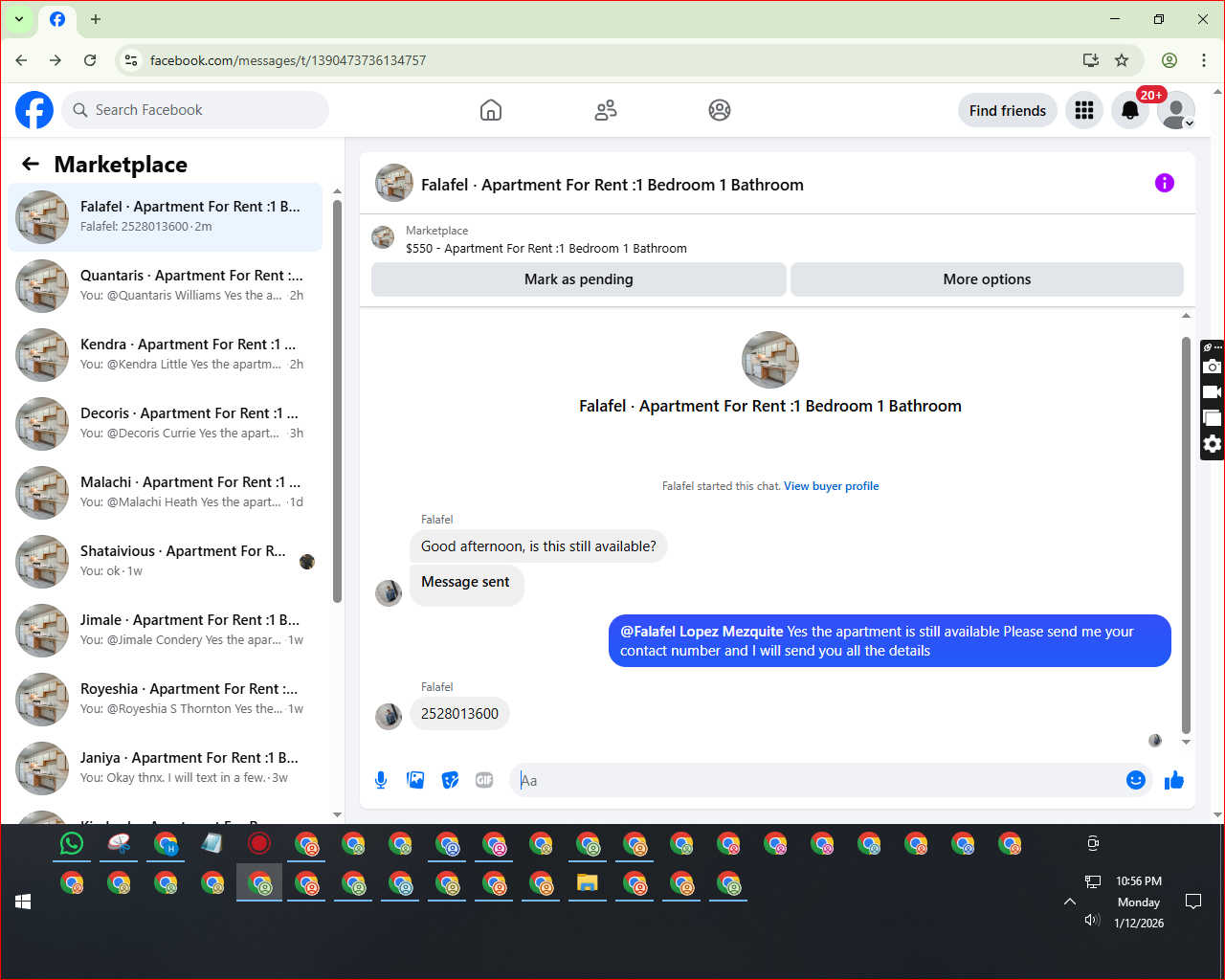Open the volume tray icon

point(1092,920)
